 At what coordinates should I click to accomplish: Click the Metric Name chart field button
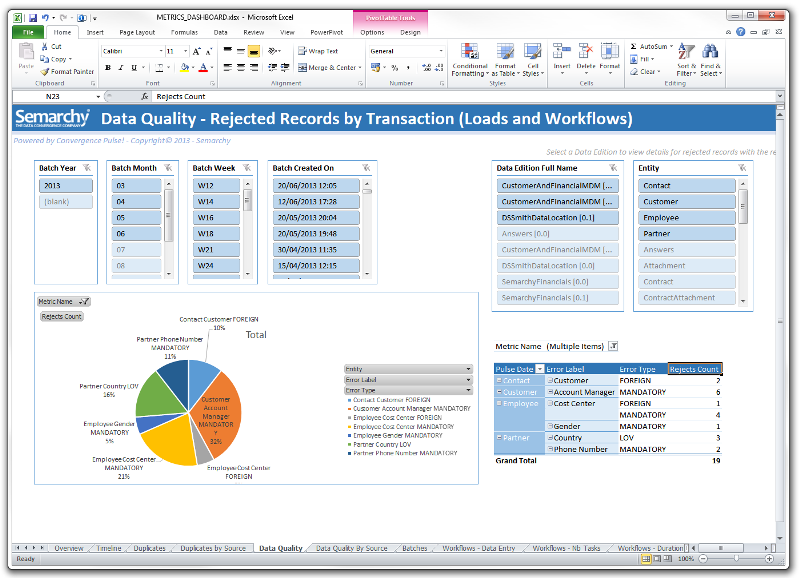64,301
